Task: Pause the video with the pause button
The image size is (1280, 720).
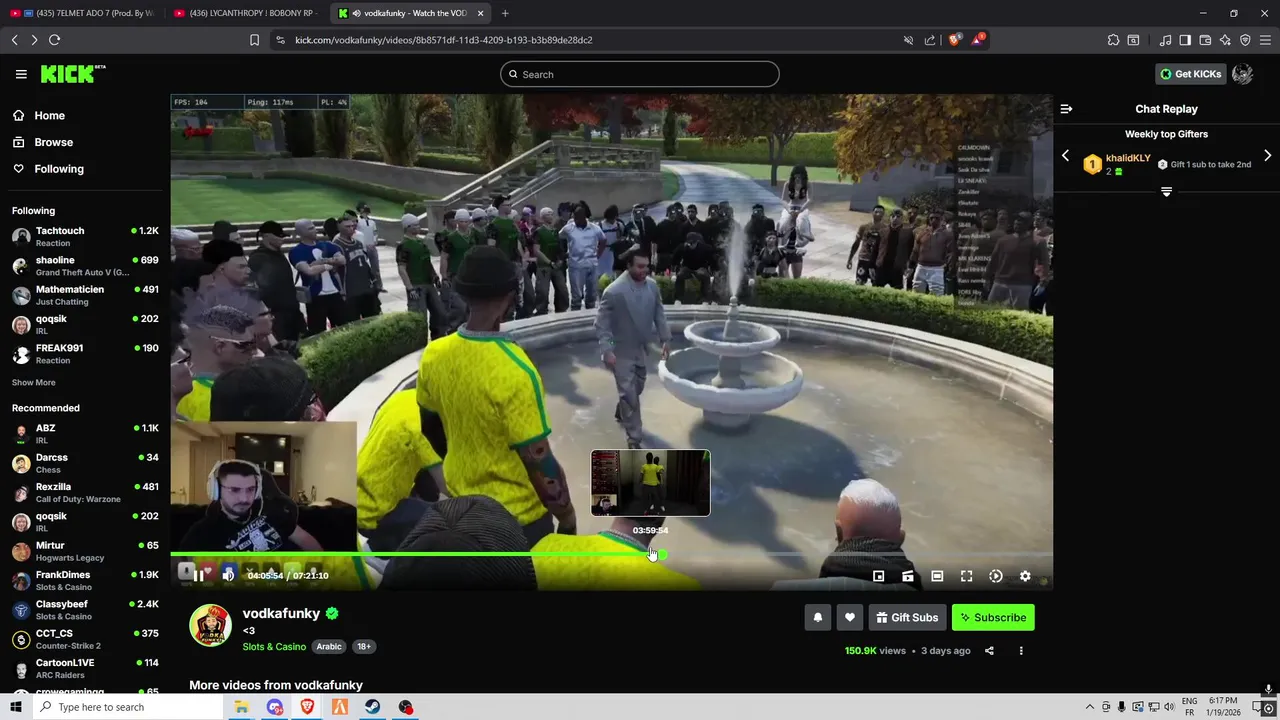Action: (198, 575)
